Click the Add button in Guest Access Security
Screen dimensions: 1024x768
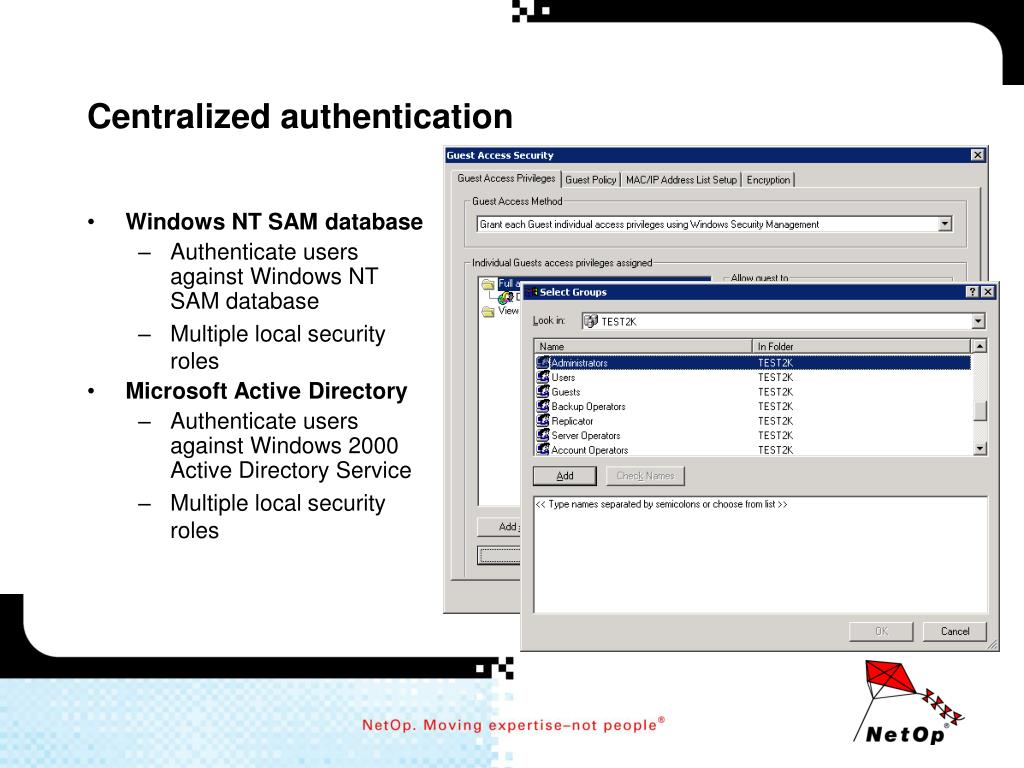[x=500, y=526]
